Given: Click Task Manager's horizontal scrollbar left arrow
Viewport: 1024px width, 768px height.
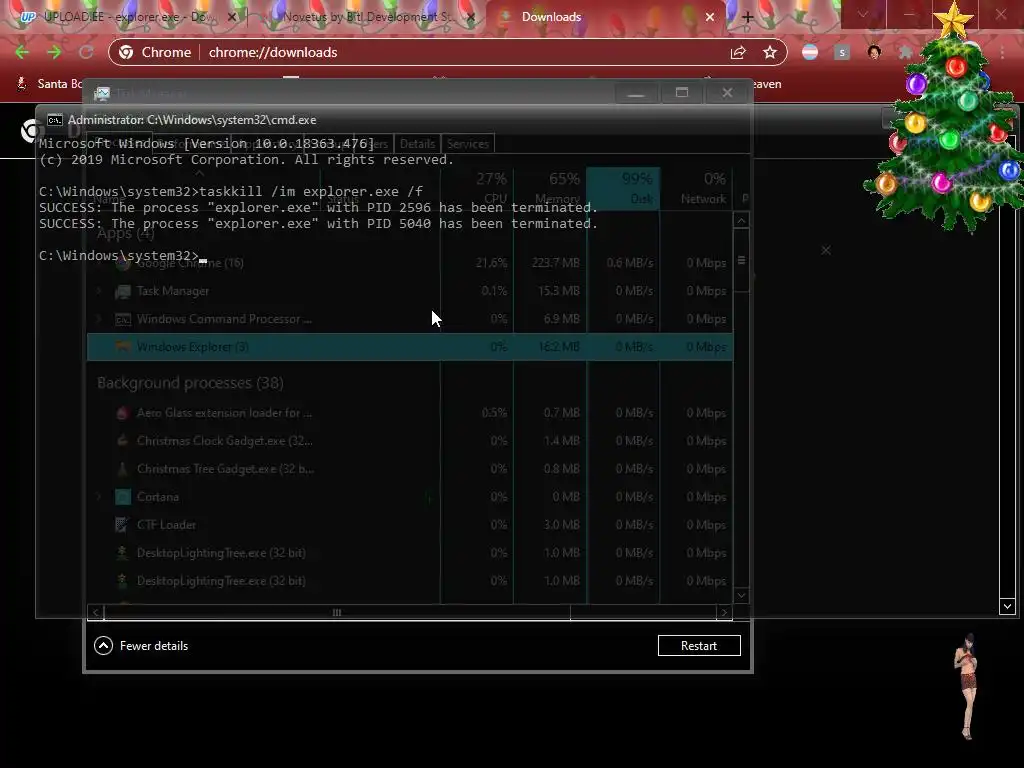Looking at the screenshot, I should [x=95, y=613].
